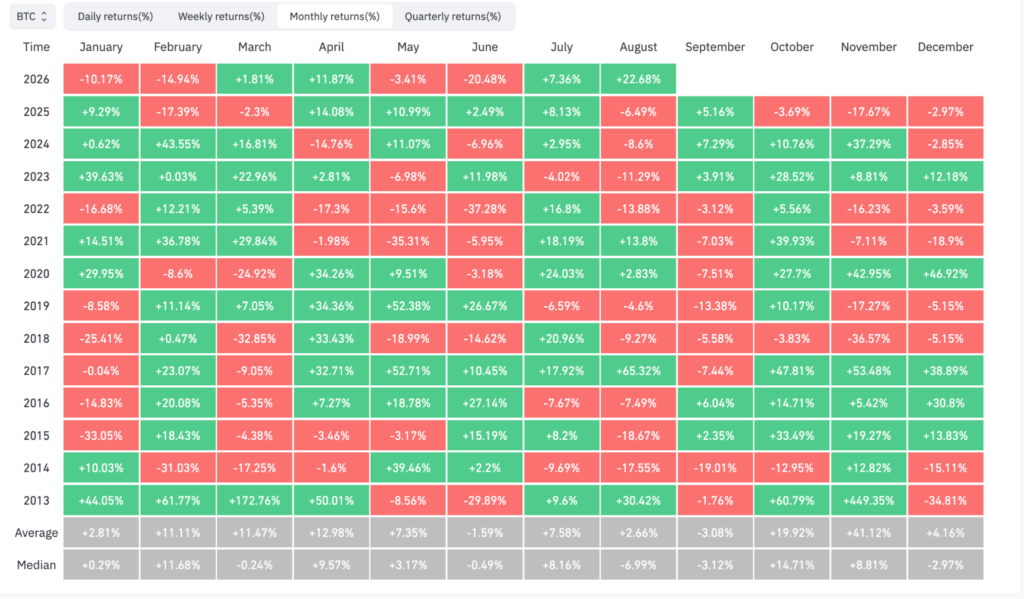This screenshot has width=1024, height=599.
Task: Select the Monthly returns(%) tab
Action: pyautogui.click(x=334, y=16)
